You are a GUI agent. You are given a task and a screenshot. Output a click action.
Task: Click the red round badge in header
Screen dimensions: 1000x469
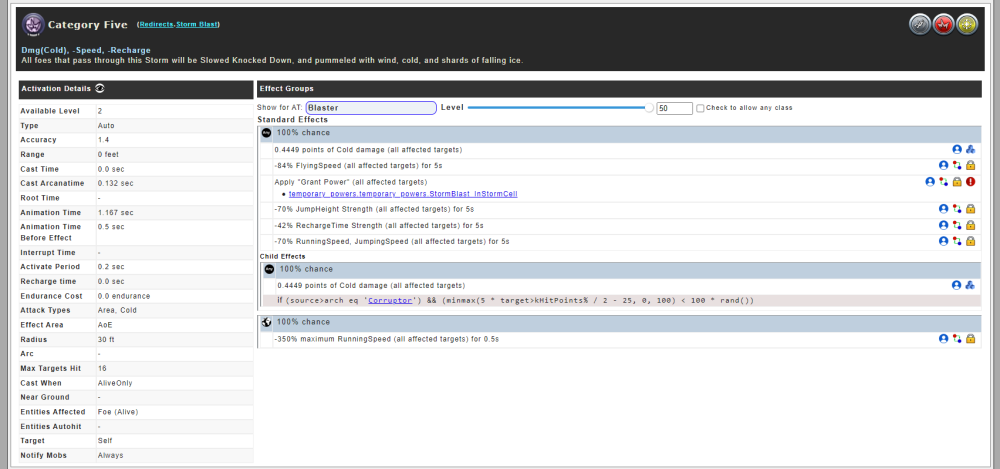point(943,25)
